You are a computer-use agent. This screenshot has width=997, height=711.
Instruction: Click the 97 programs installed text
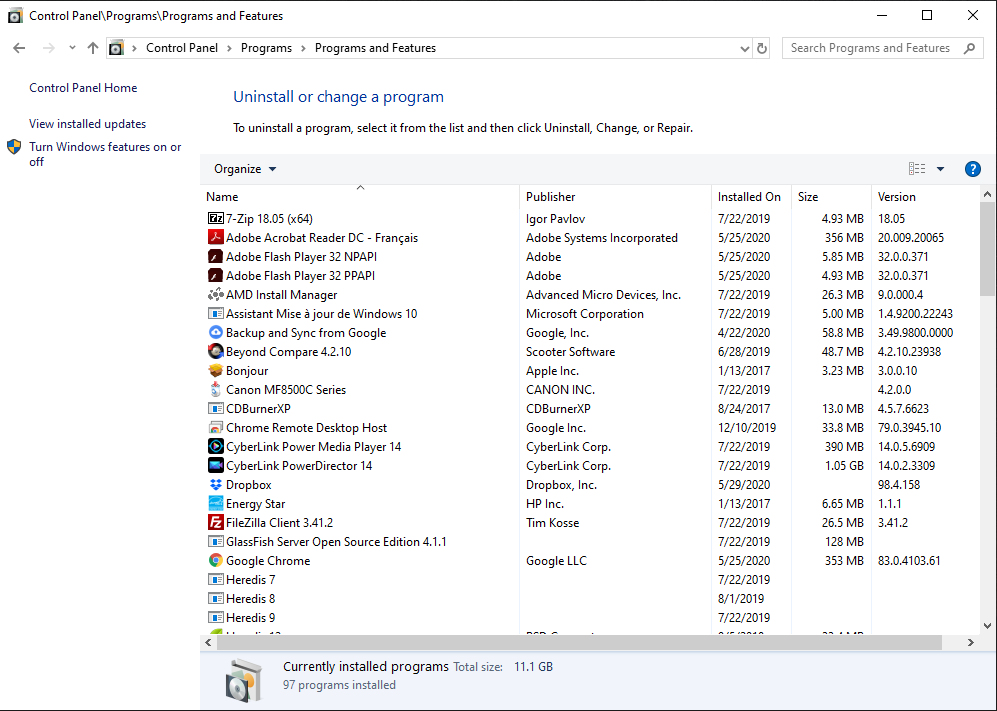point(339,686)
